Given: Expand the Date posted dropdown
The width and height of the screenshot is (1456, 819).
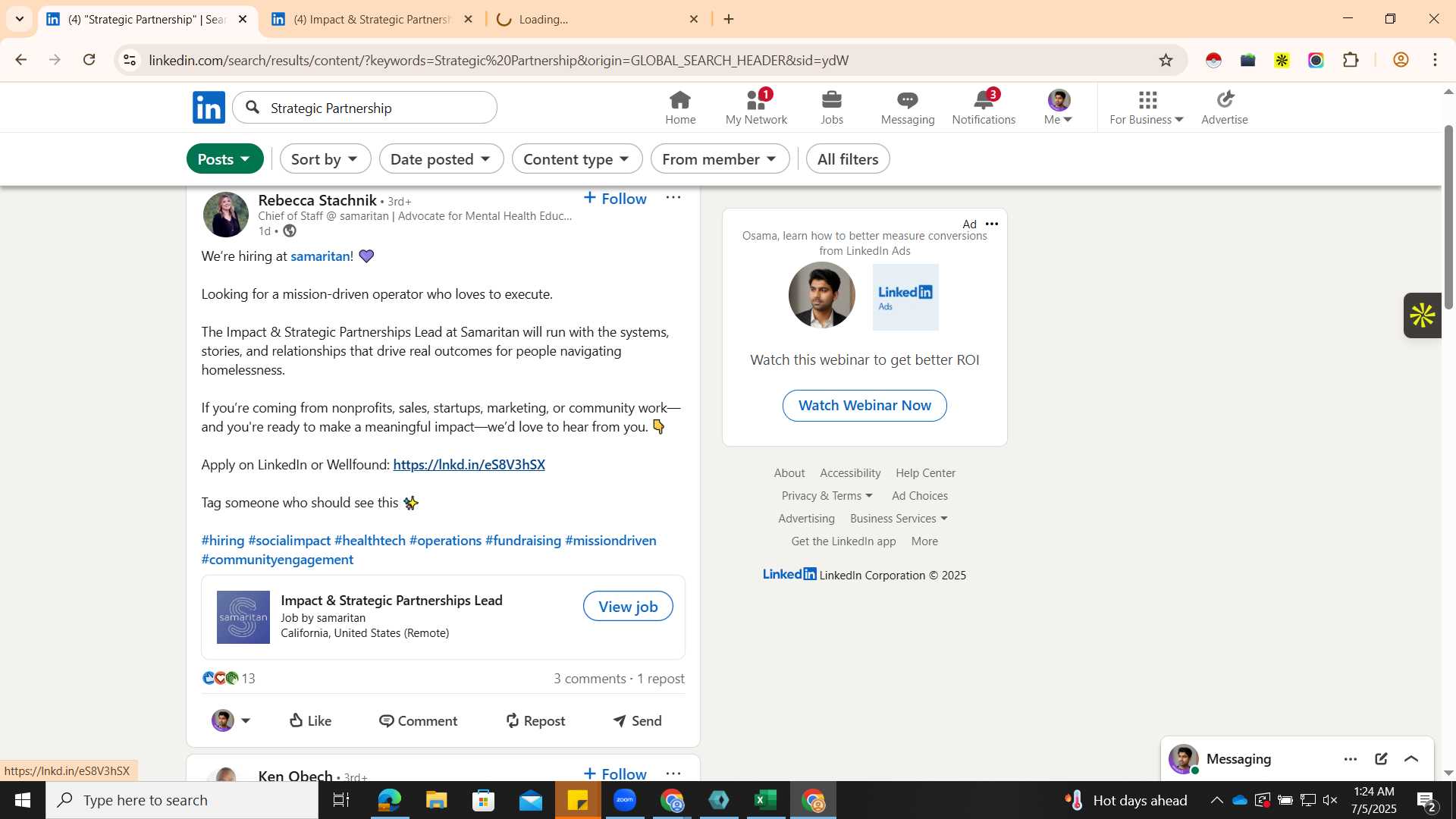Looking at the screenshot, I should coord(441,159).
